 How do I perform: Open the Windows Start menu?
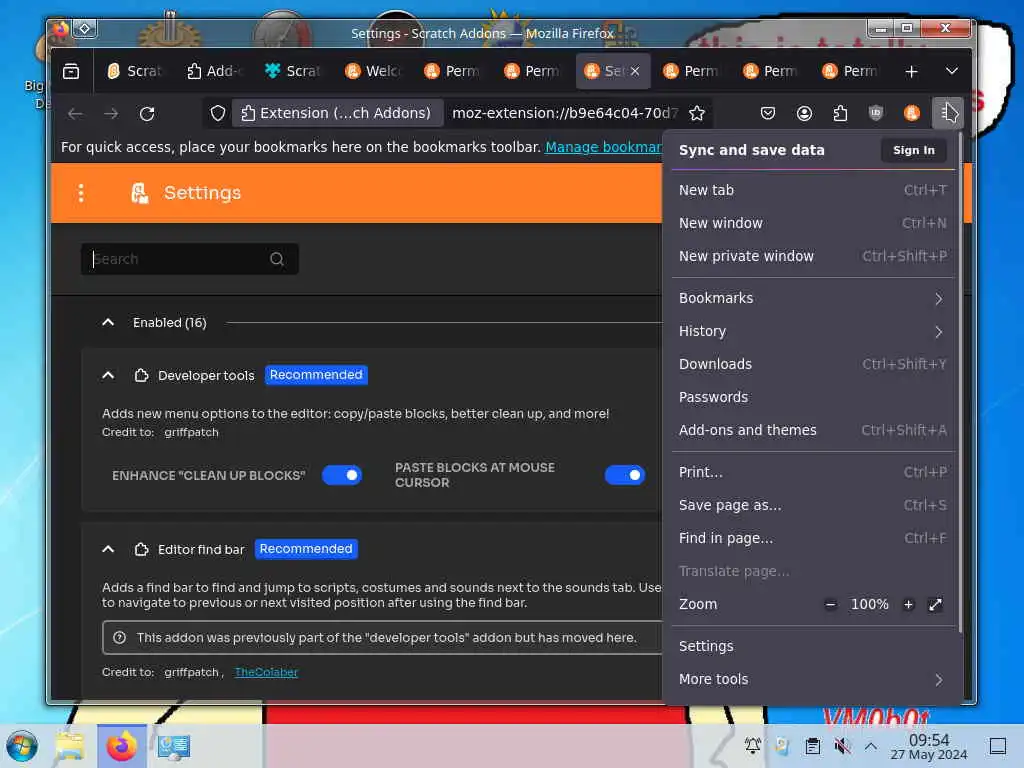22,746
